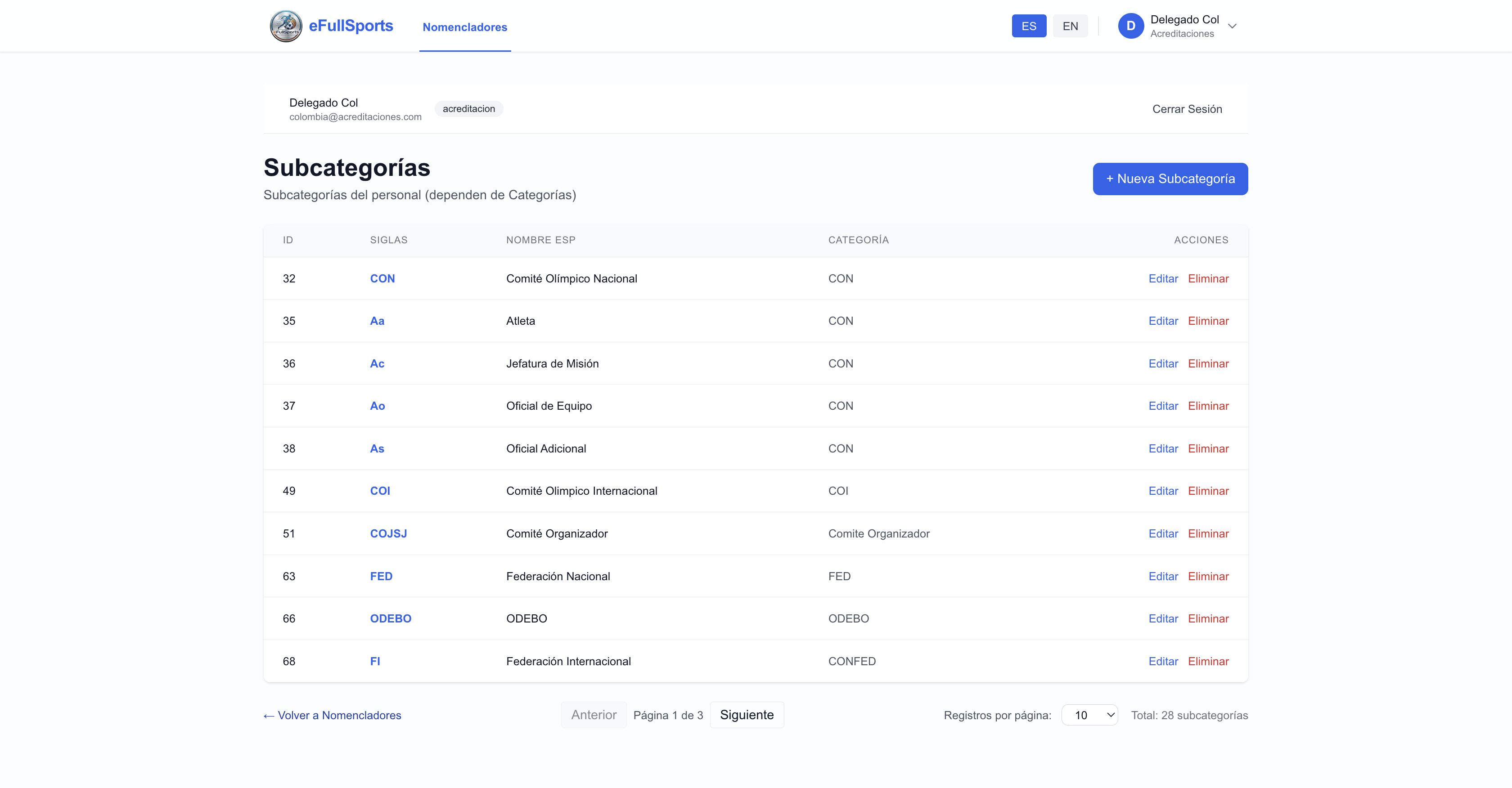The width and height of the screenshot is (1512, 788).
Task: Click the SIGLAS column header
Action: tap(388, 240)
